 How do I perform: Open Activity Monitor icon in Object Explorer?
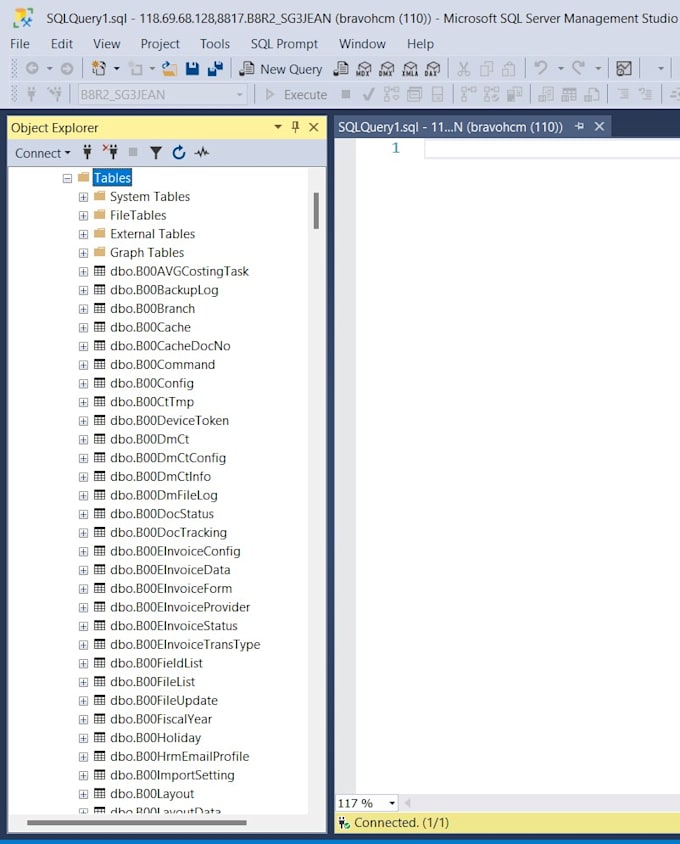pos(202,153)
